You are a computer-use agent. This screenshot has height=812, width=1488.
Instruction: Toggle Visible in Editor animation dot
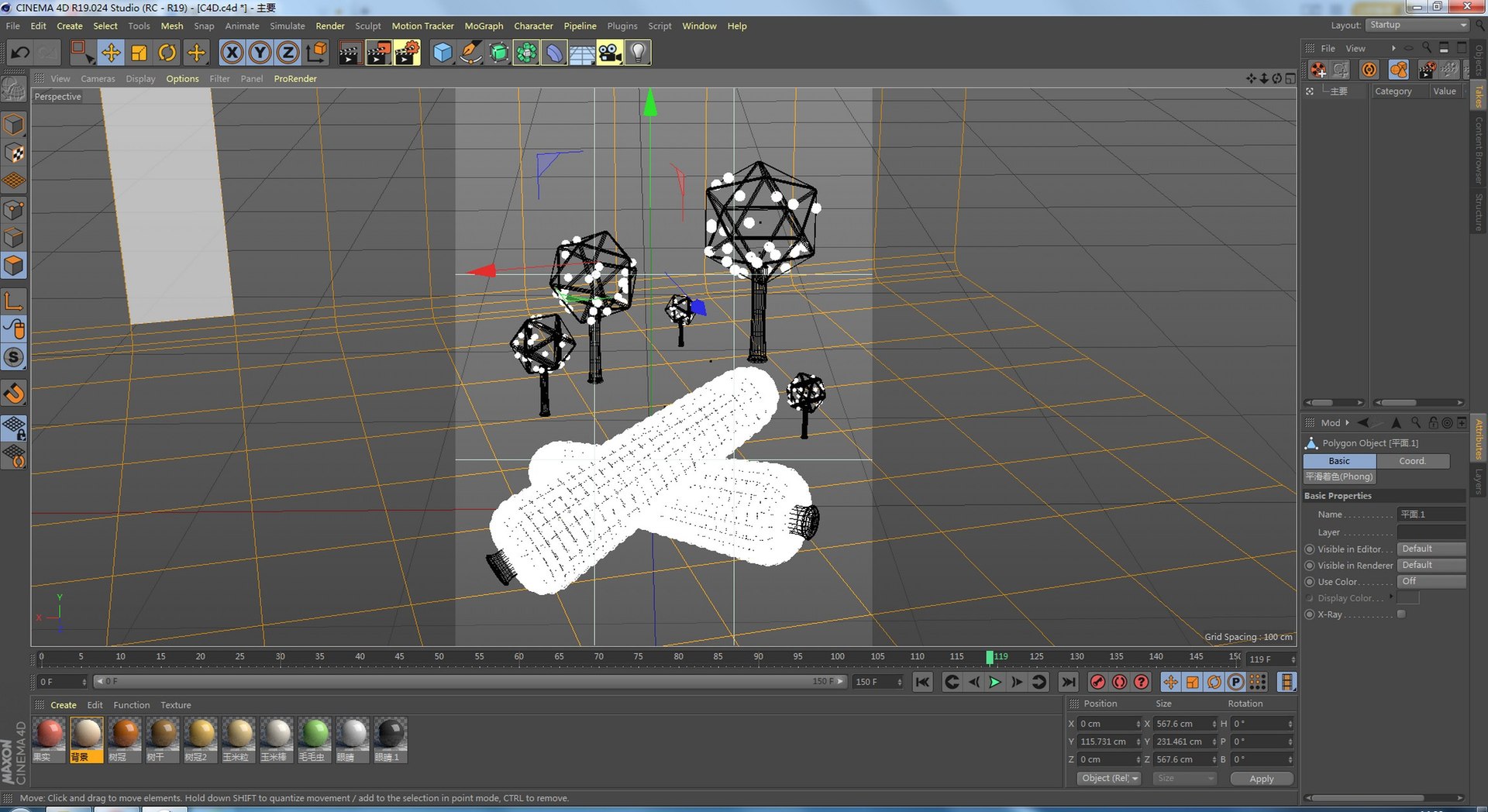[x=1310, y=549]
